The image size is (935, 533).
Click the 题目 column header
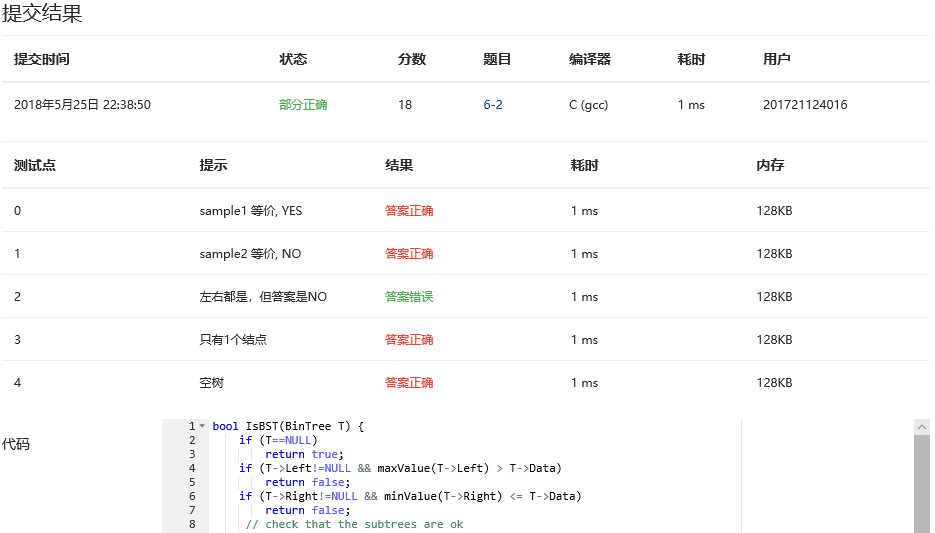(x=497, y=59)
